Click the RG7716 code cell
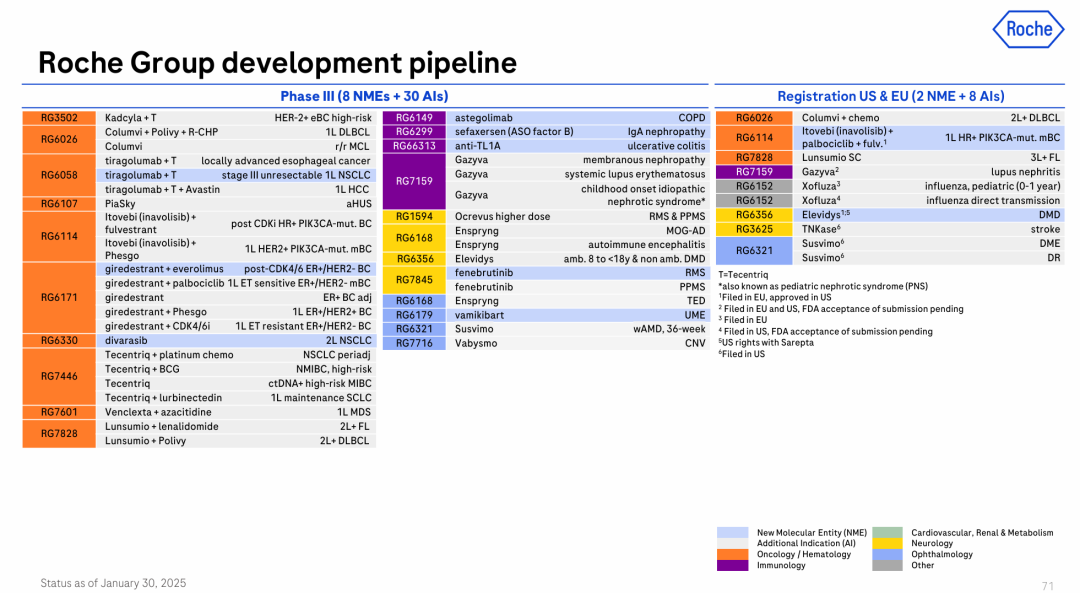The height and width of the screenshot is (593, 1080). [x=415, y=343]
